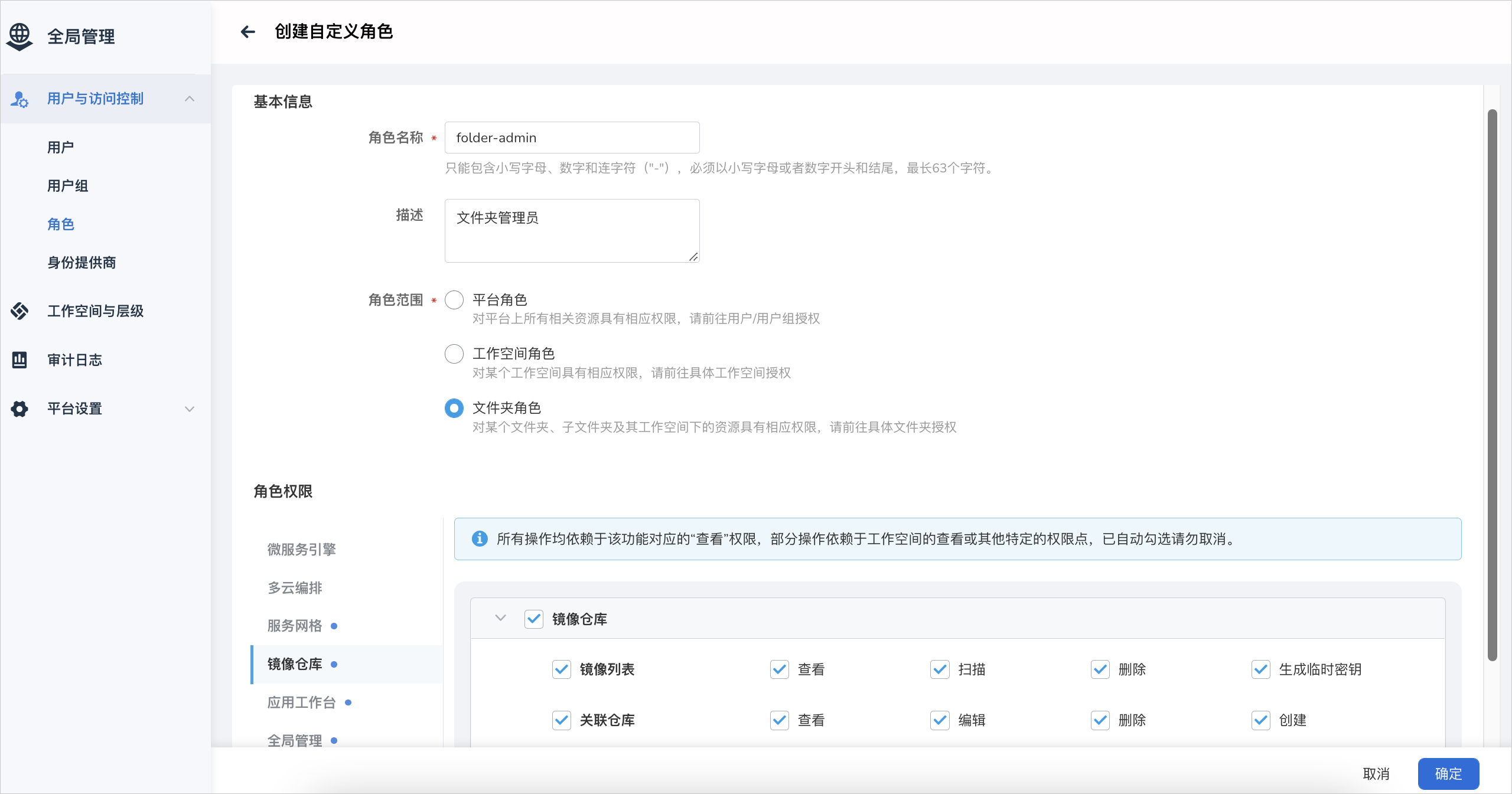Toggle 删除 checkbox in 关联仓库 row
Image resolution: width=1512 pixels, height=794 pixels.
[x=1100, y=720]
